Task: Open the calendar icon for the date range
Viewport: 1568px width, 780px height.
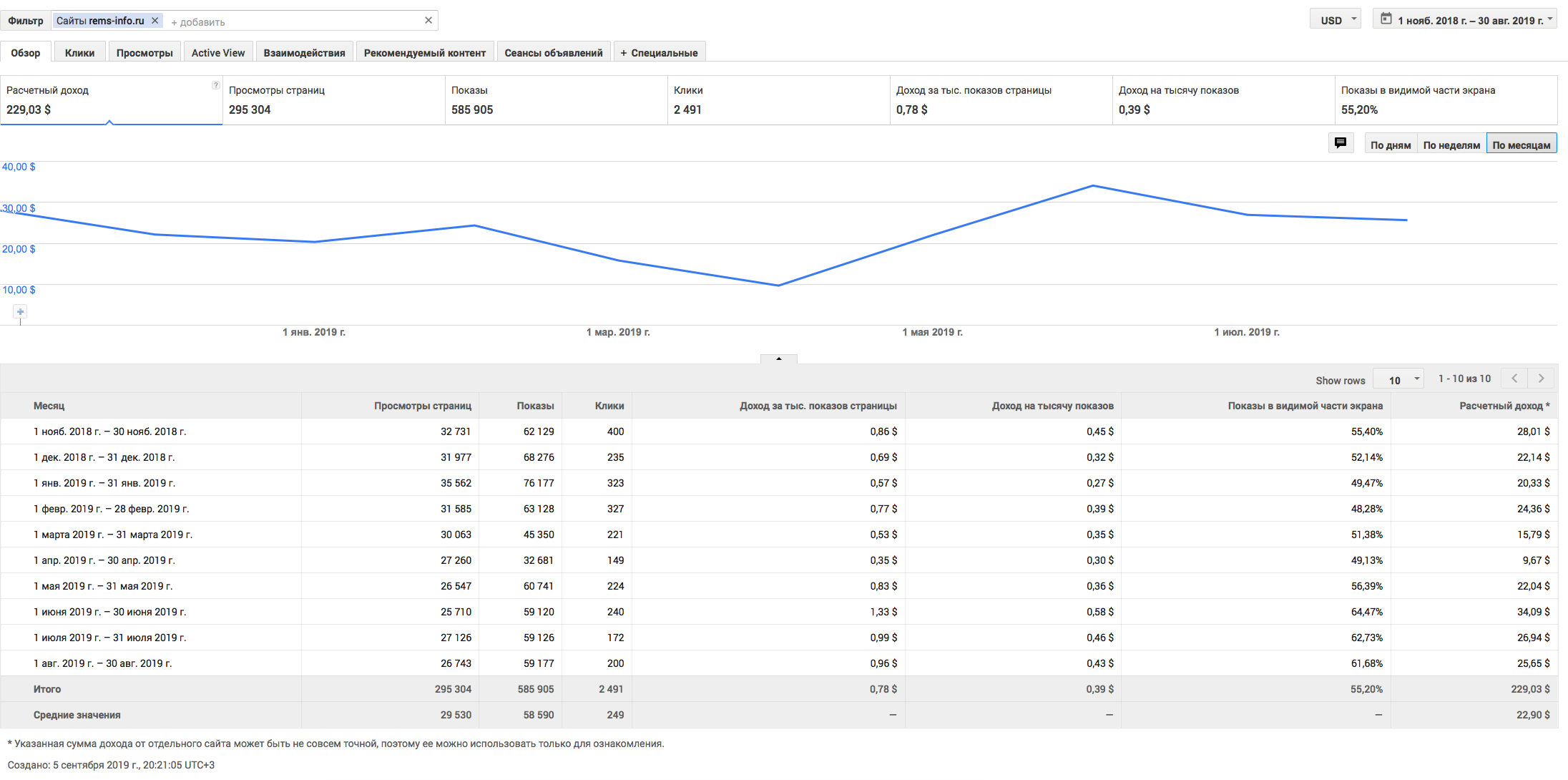Action: pos(1386,19)
